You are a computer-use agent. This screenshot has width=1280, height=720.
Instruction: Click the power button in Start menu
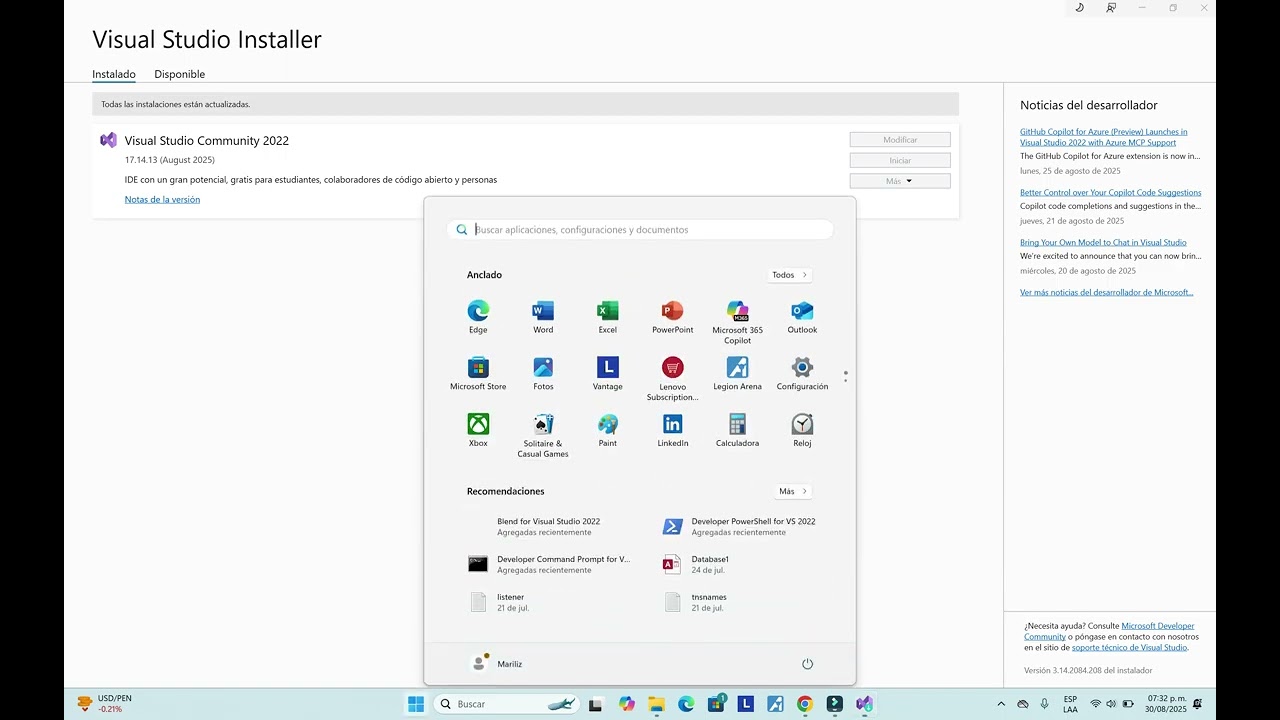point(808,664)
